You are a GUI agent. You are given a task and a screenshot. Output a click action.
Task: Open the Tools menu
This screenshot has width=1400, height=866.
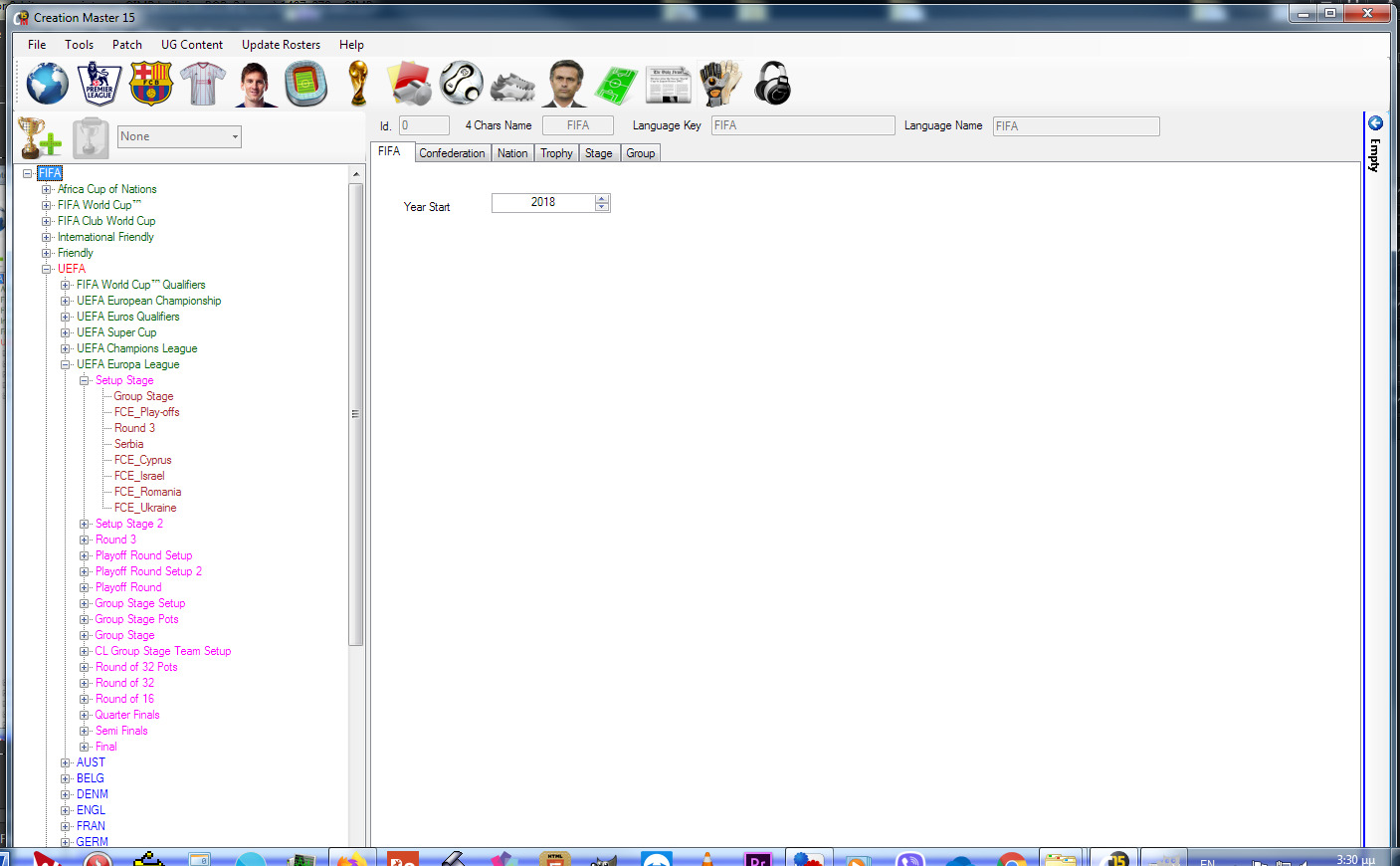coord(80,45)
